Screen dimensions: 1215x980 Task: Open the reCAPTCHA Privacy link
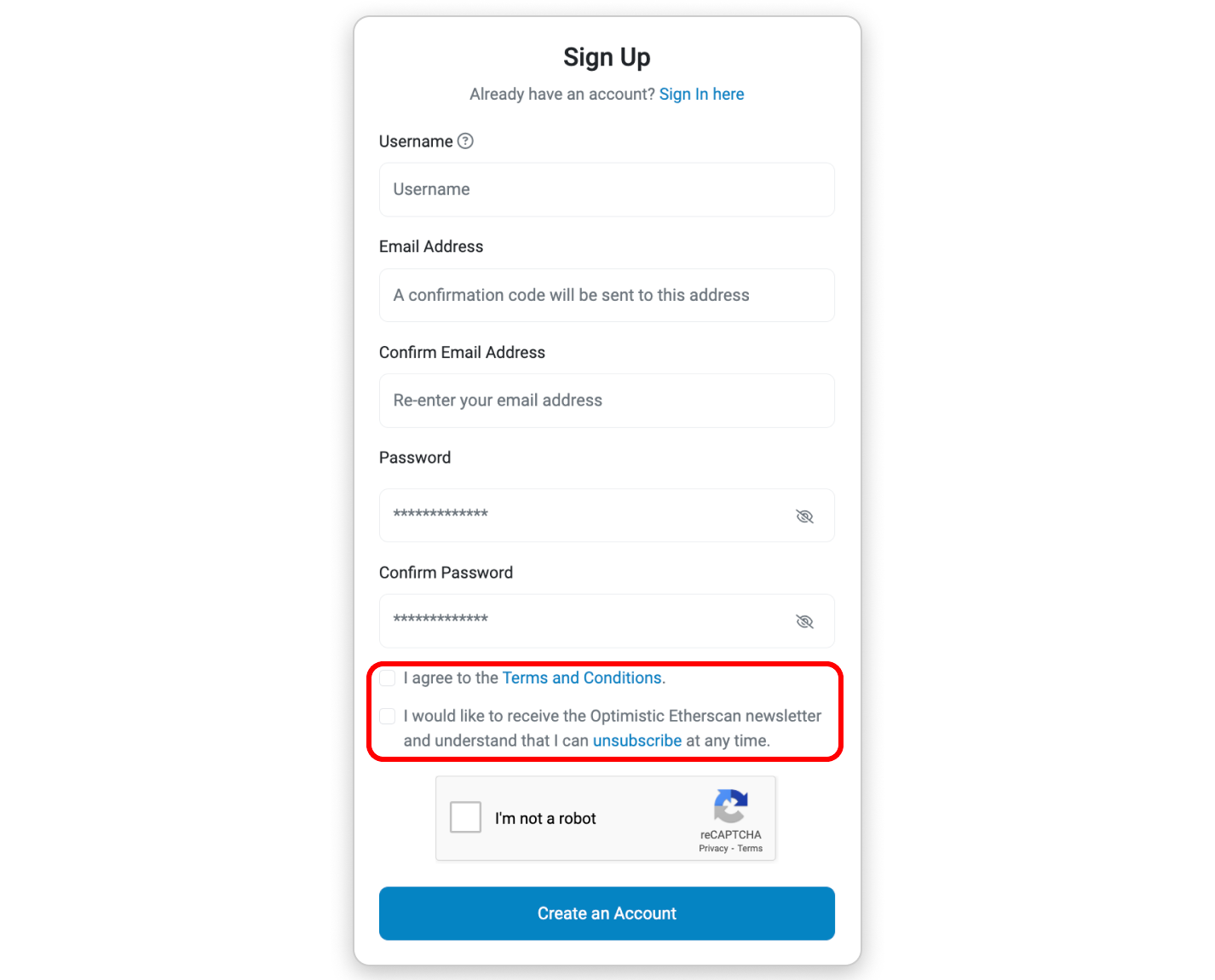[x=713, y=848]
